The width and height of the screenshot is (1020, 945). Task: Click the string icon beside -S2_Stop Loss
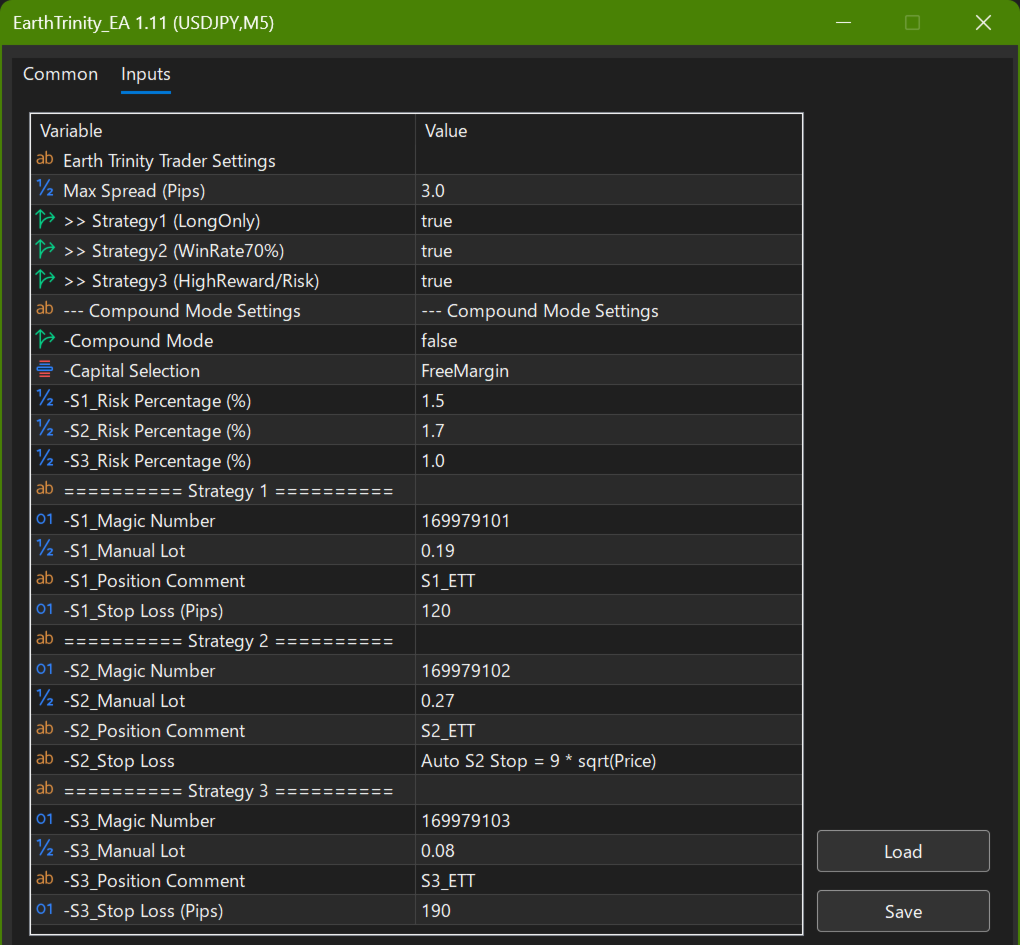45,759
